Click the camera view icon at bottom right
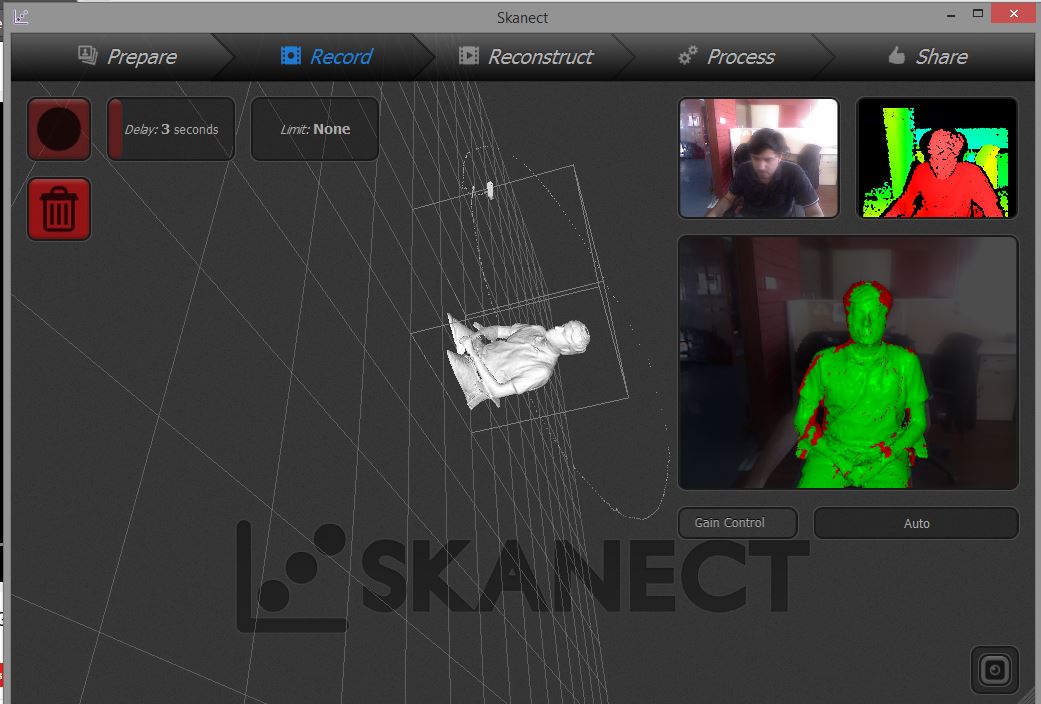 (995, 669)
